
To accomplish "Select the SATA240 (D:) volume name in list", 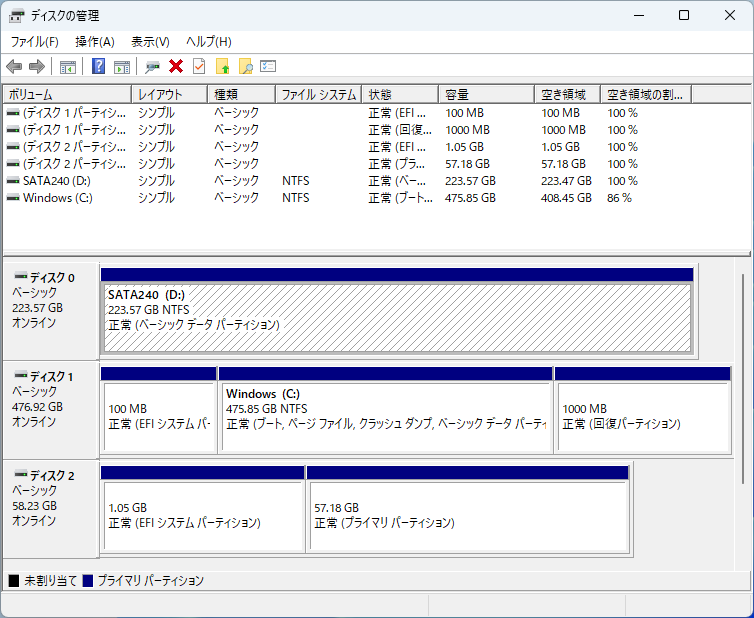I will (57, 181).
